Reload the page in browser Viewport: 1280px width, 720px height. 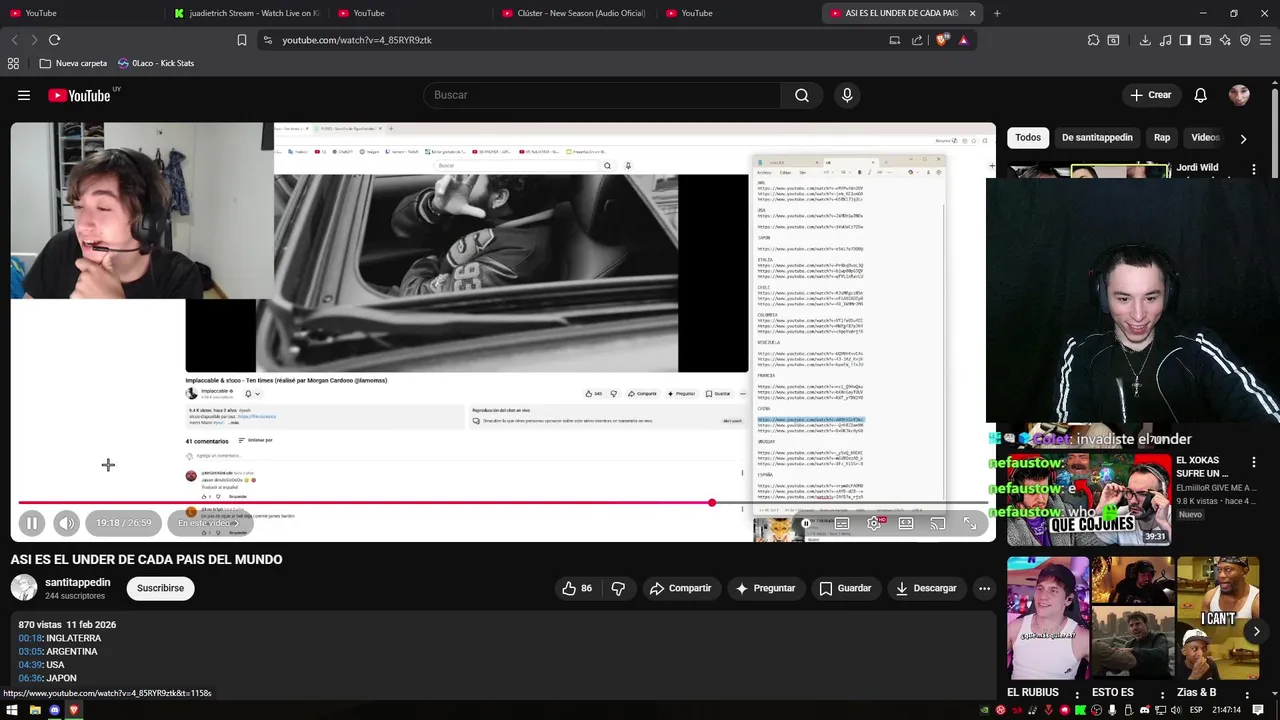click(x=54, y=40)
